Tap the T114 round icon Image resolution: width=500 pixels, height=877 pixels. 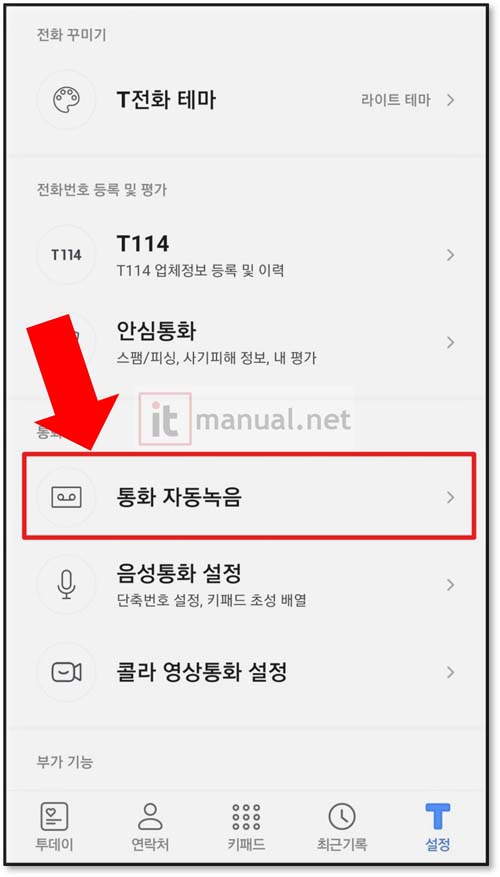point(67,255)
